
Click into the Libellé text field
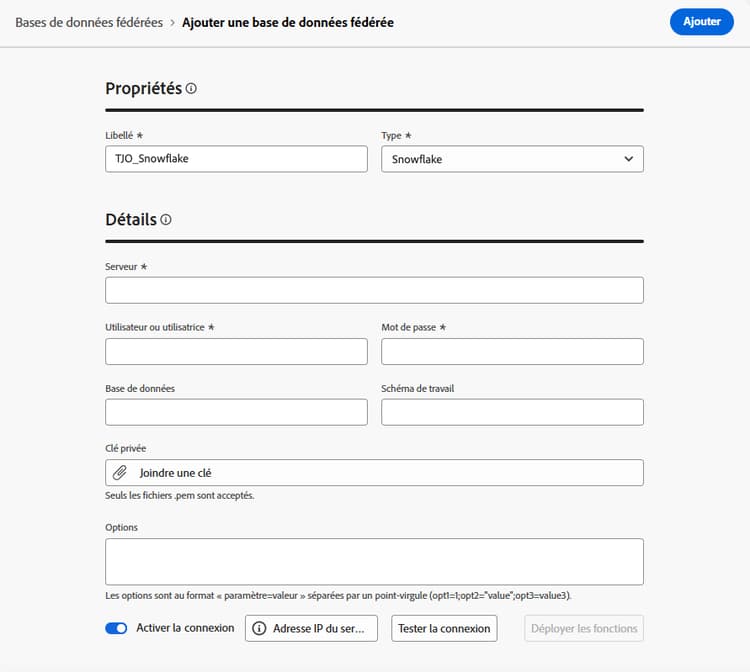pyautogui.click(x=236, y=159)
